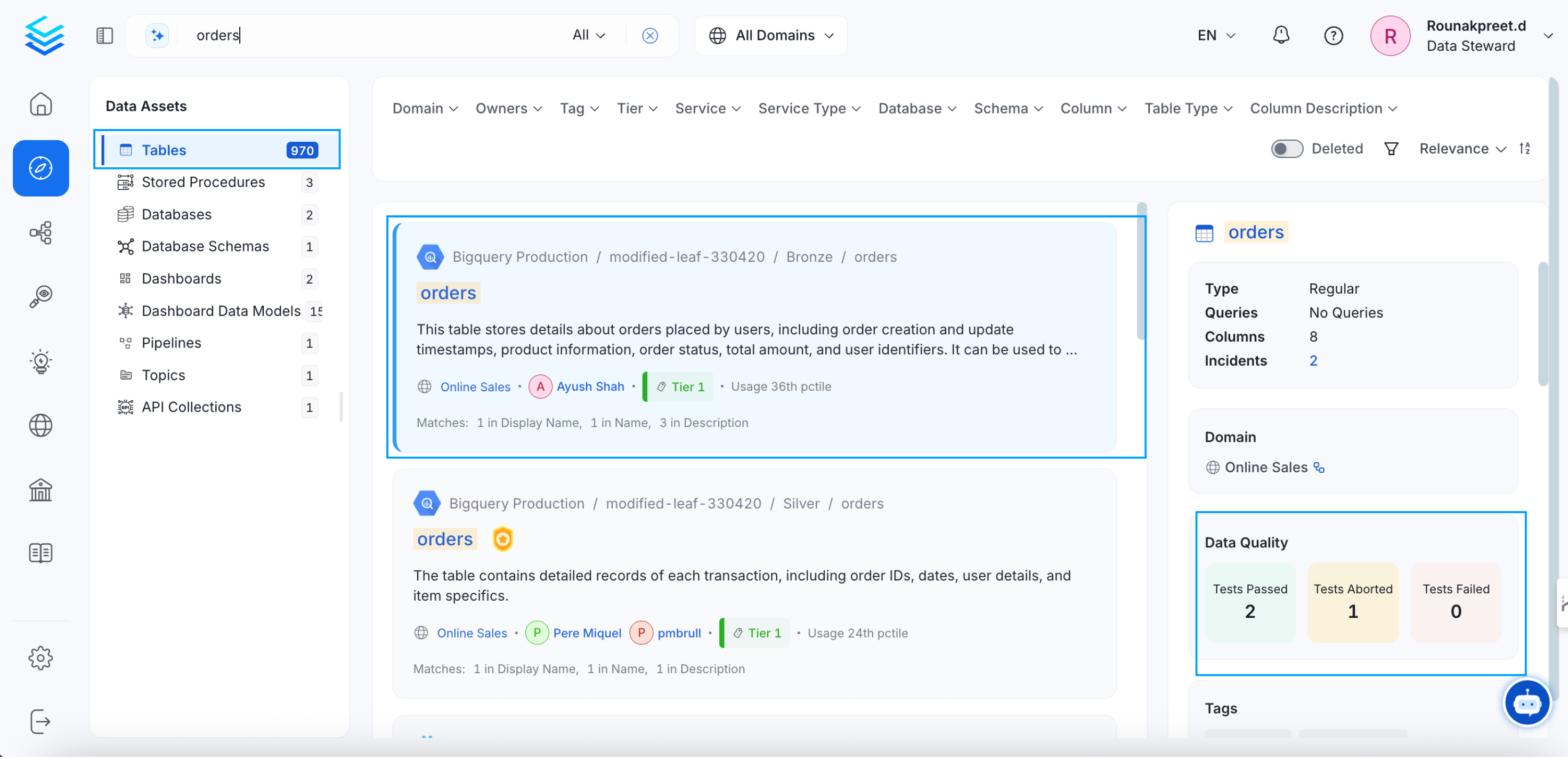Open the Insights lightbulb icon
Viewport: 1568px width, 759px height.
click(x=41, y=361)
